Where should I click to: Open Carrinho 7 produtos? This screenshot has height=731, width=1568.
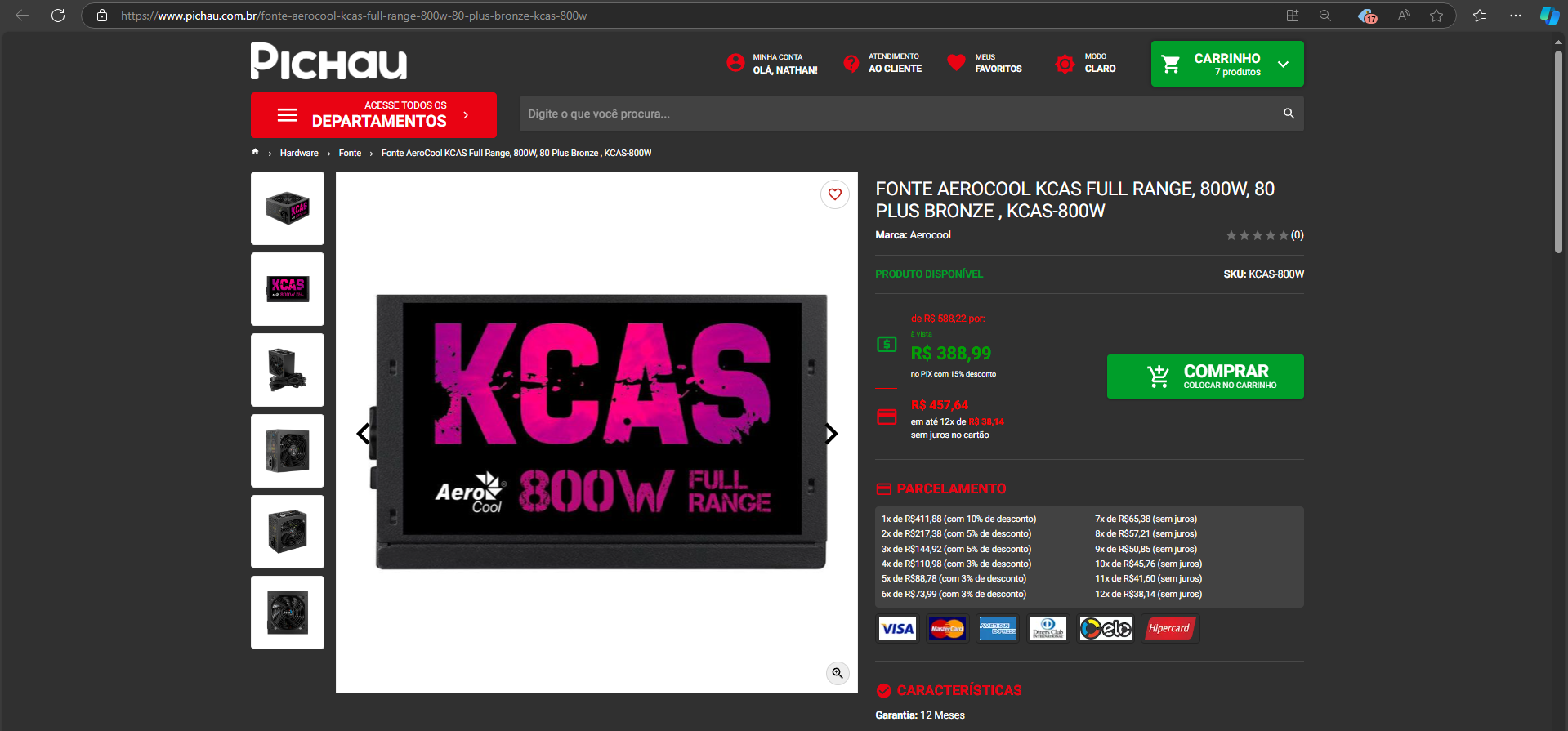click(x=1227, y=64)
